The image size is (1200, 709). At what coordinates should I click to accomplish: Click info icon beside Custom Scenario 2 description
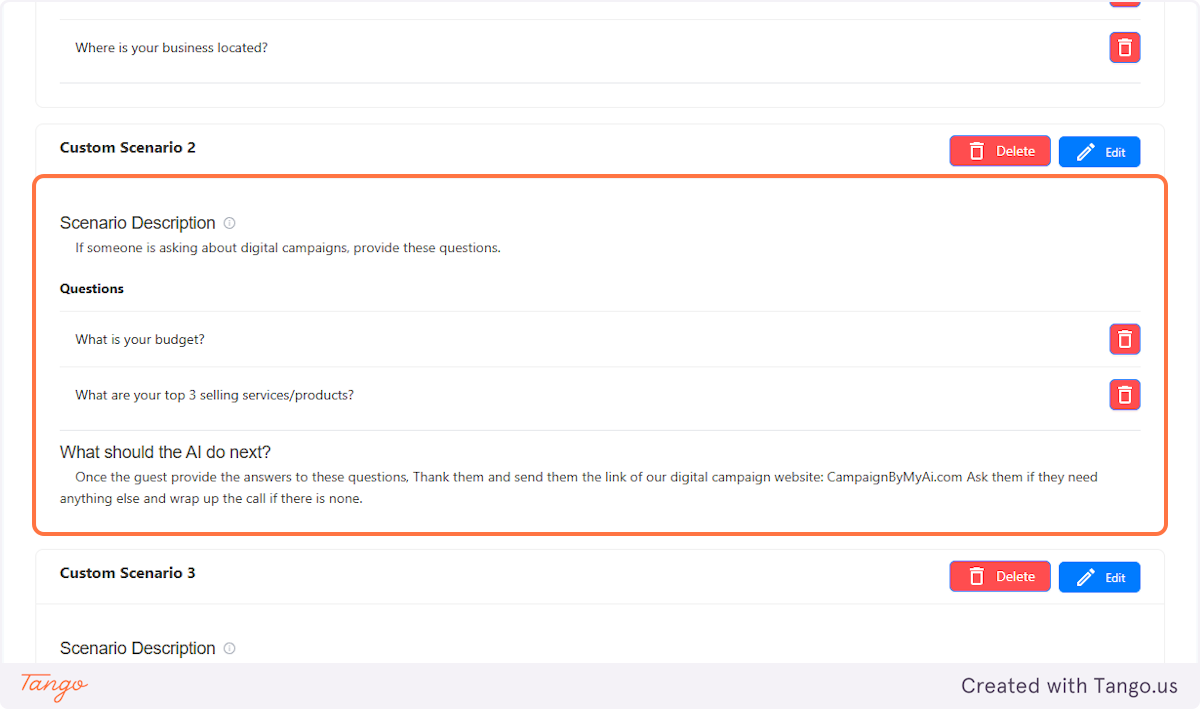[229, 223]
